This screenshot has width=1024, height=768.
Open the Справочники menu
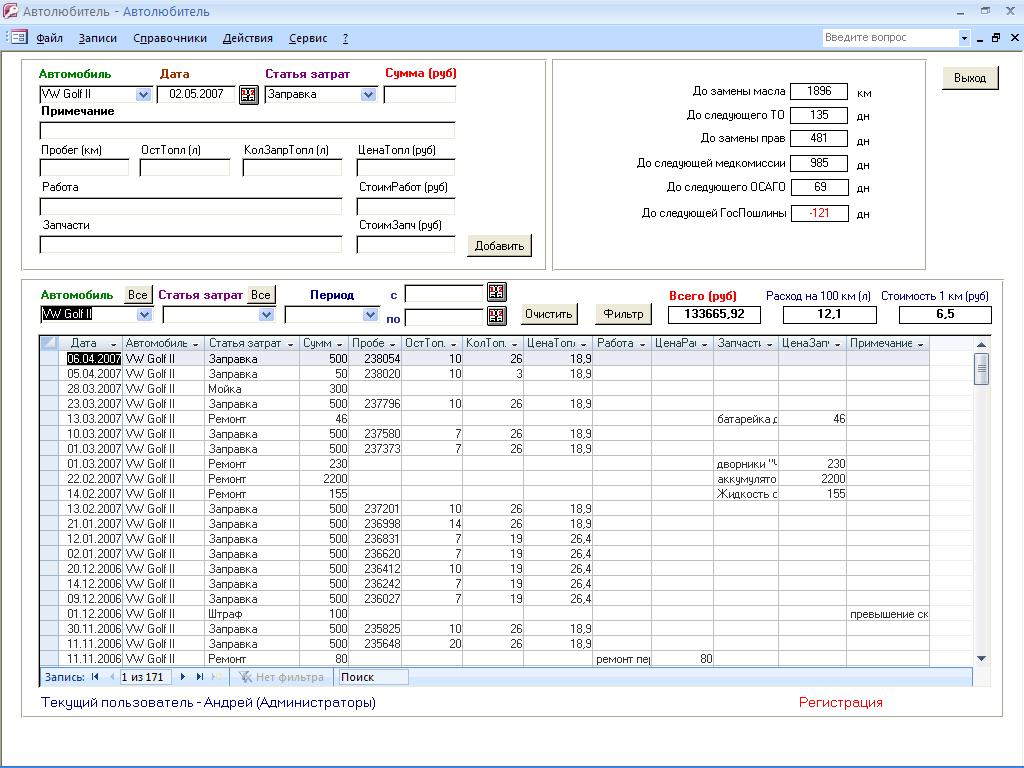point(170,38)
